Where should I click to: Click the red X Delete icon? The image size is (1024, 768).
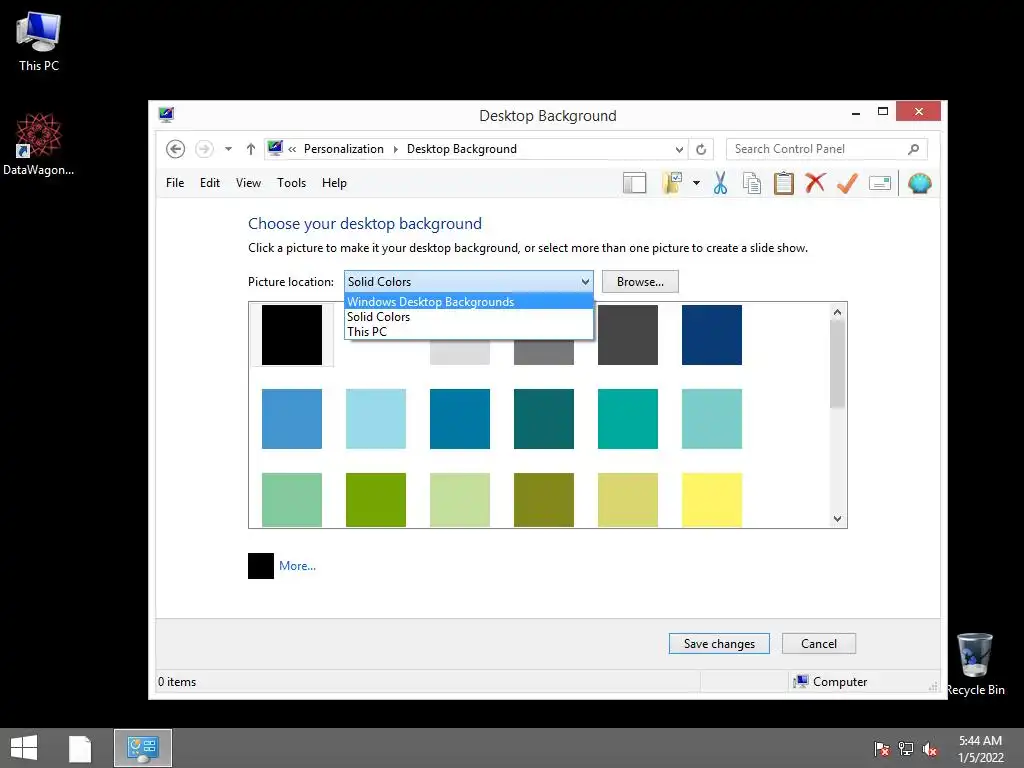[815, 183]
